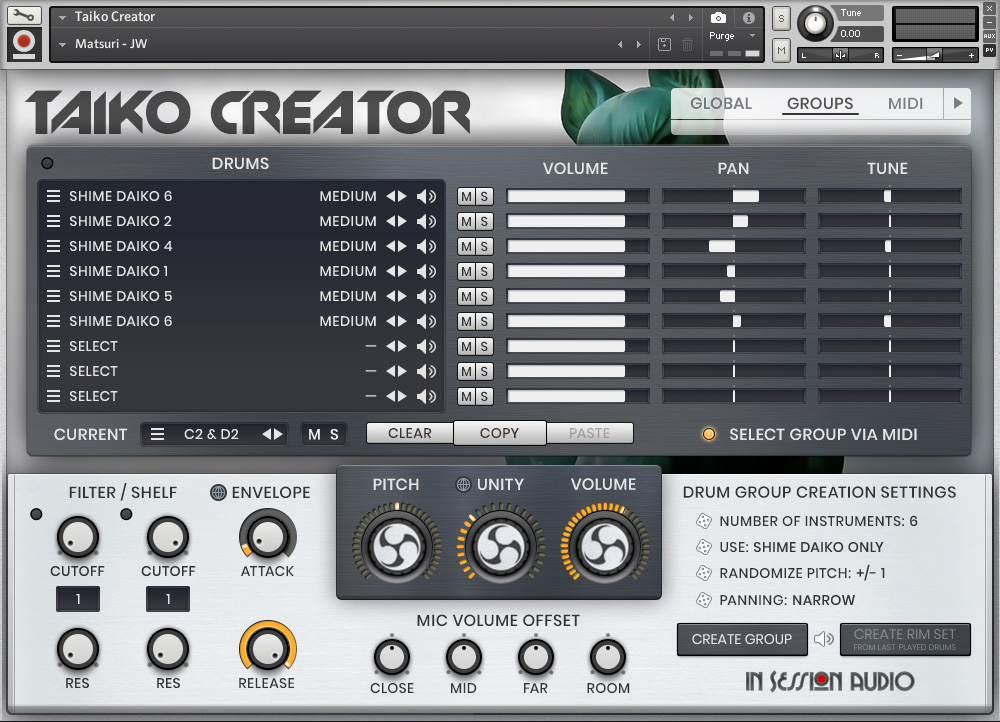Image resolution: width=1000 pixels, height=722 pixels.
Task: Click the Unity knob
Action: tap(501, 547)
